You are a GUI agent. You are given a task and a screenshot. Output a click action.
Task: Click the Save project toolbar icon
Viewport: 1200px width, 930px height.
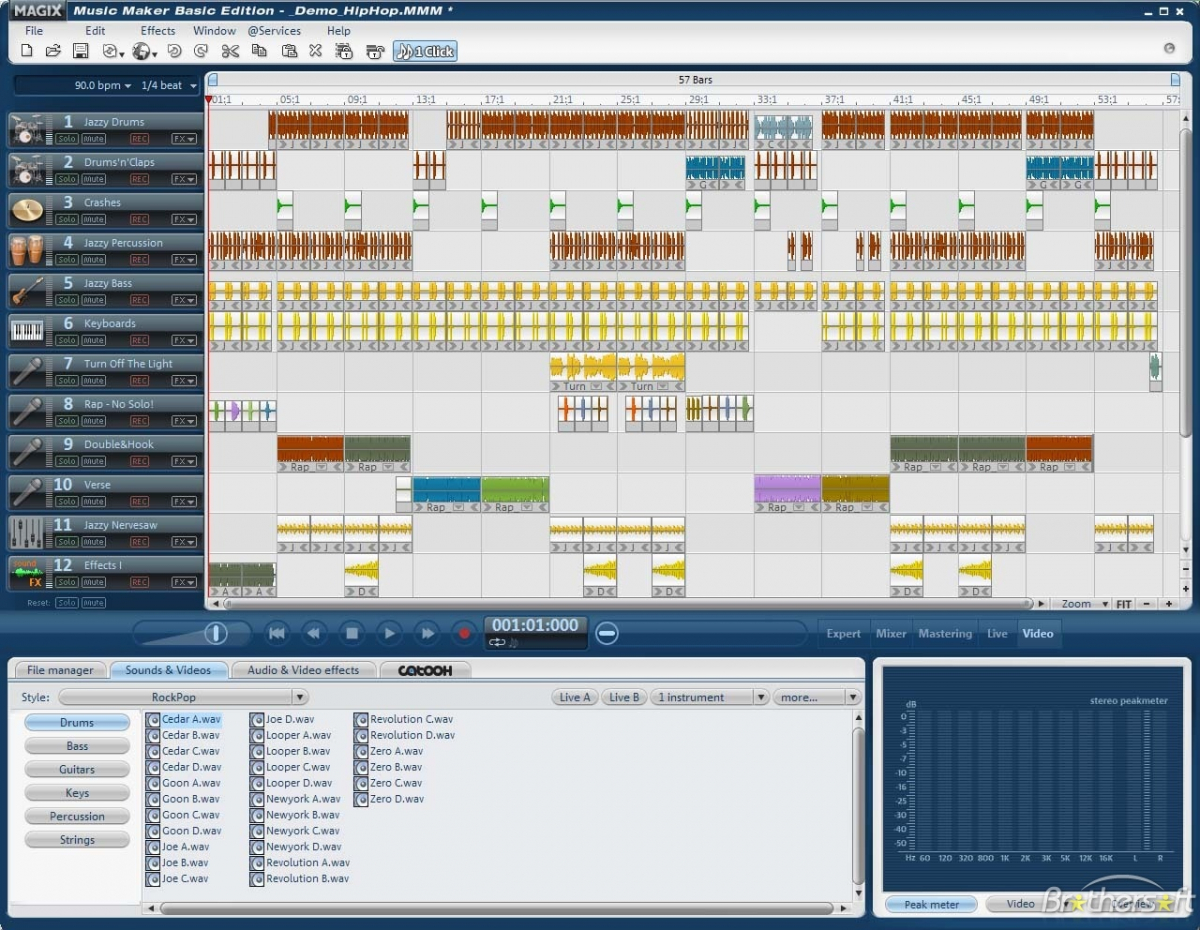(x=80, y=51)
